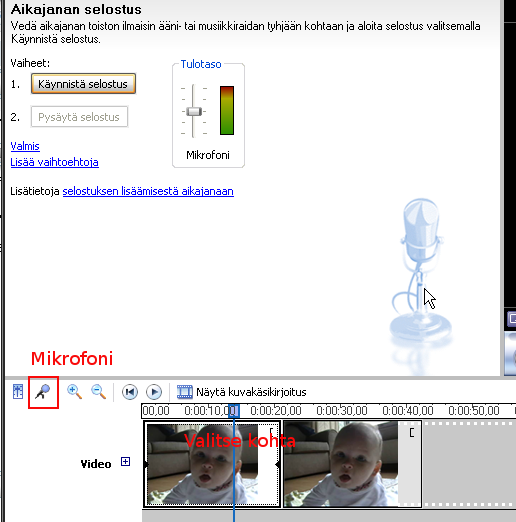Click the disabled Pysäytä selostus button

point(79,117)
